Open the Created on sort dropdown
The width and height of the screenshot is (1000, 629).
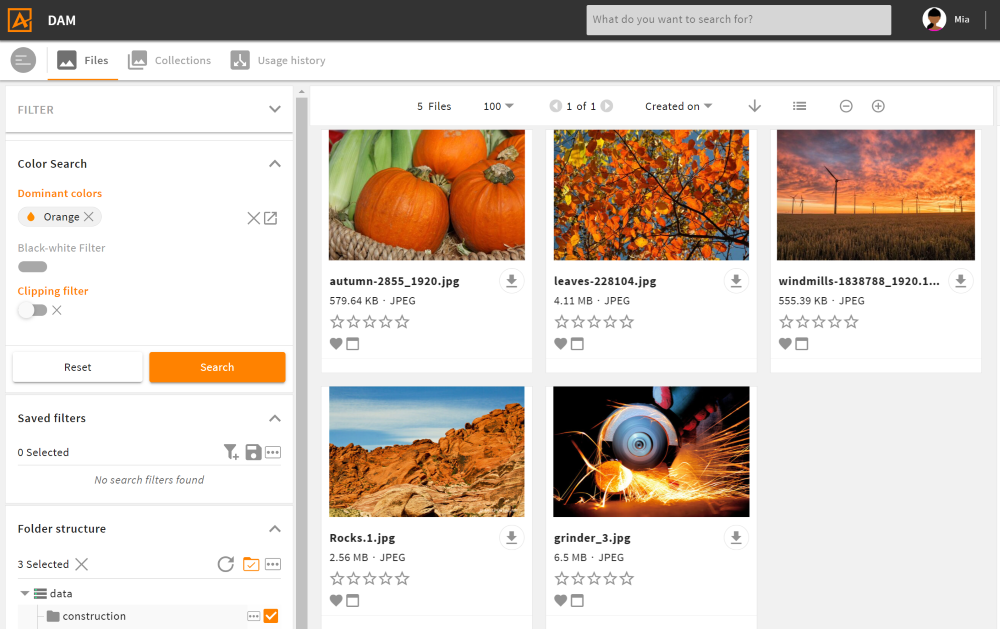[x=679, y=106]
